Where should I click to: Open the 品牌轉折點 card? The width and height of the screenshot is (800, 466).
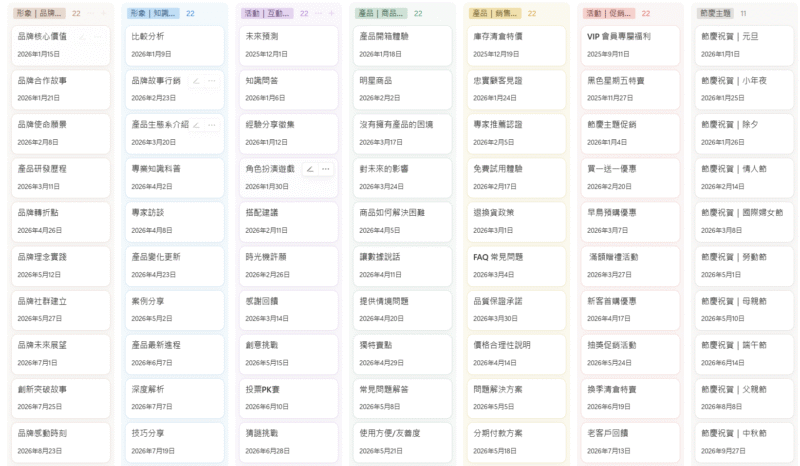click(61, 222)
